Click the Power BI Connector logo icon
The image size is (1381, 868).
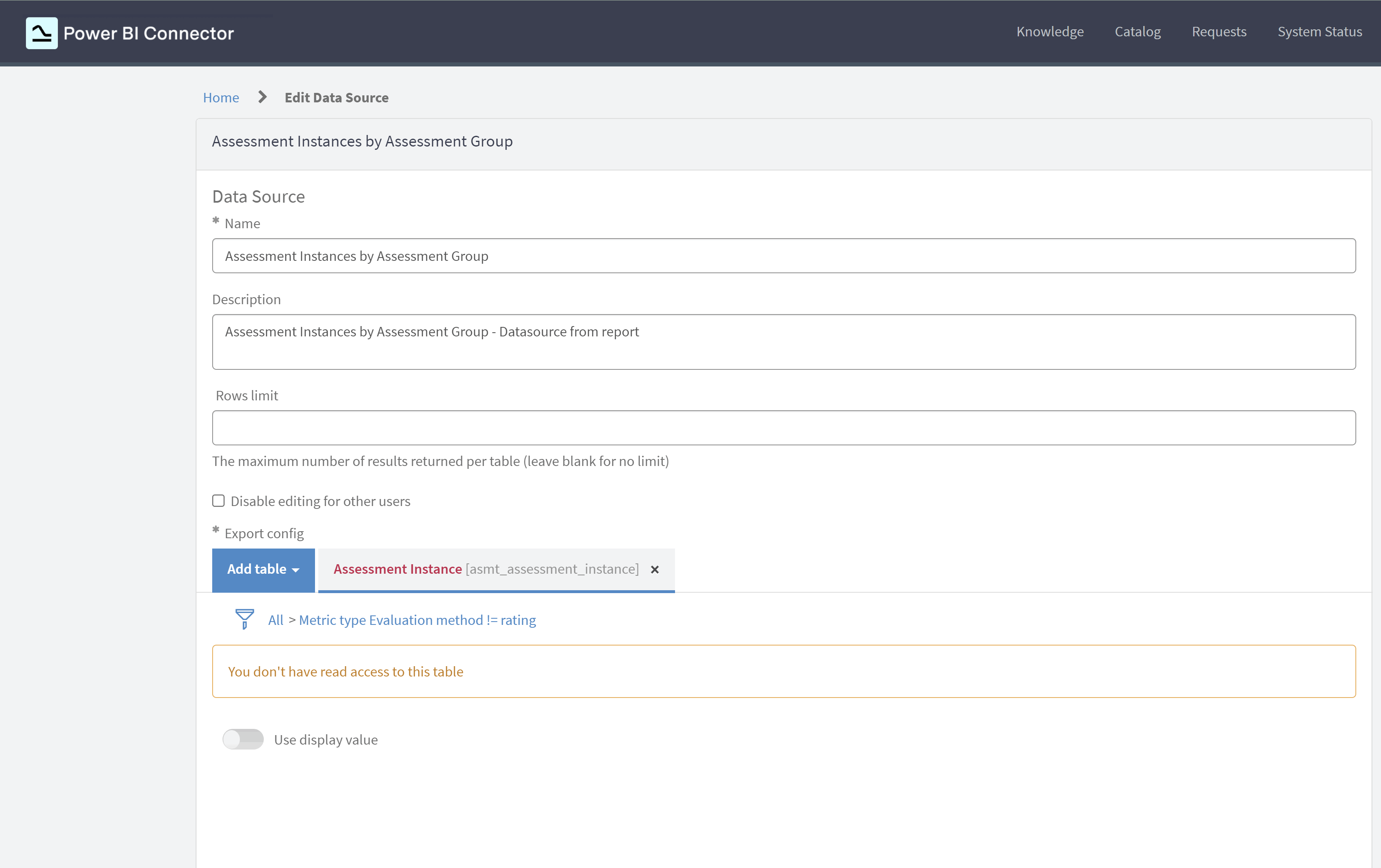pos(41,33)
